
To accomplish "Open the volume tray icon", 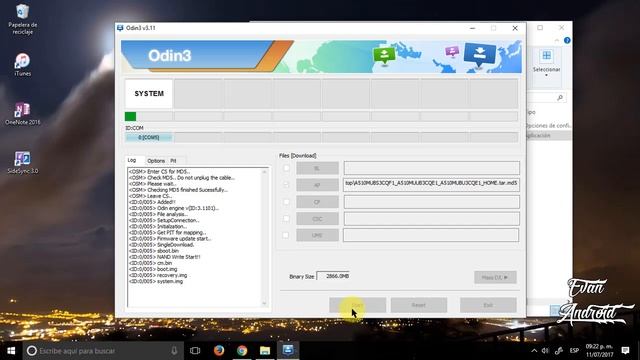I will pos(545,351).
